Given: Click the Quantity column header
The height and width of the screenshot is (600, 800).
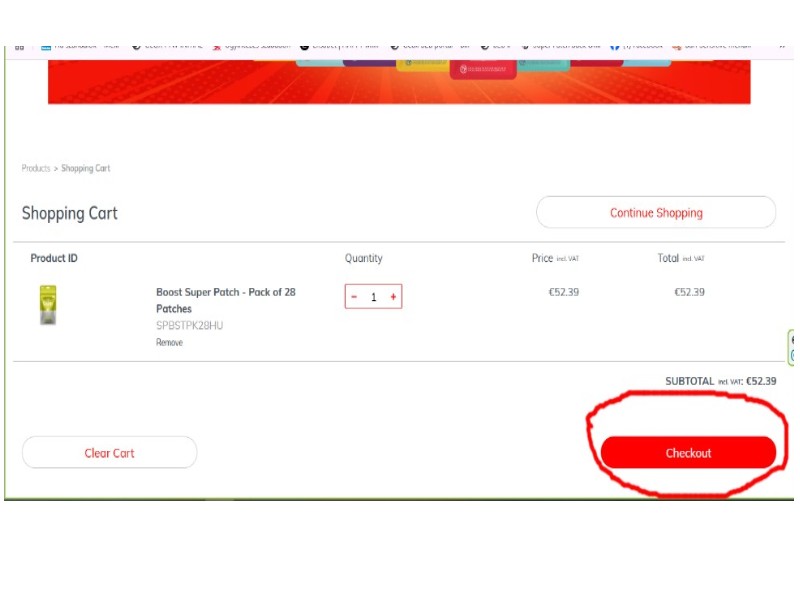Looking at the screenshot, I should click(x=363, y=258).
